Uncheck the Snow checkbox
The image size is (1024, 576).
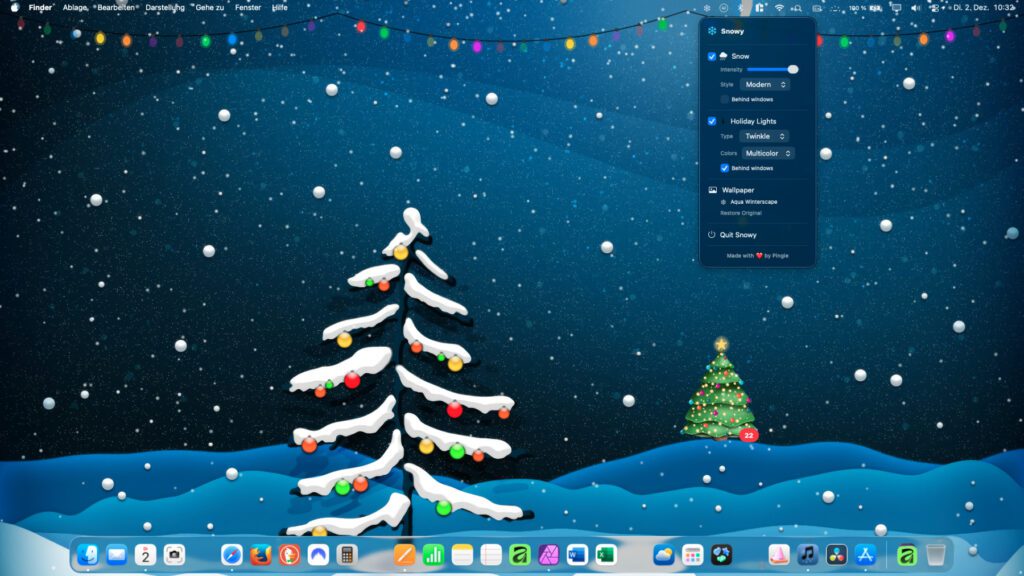(711, 56)
